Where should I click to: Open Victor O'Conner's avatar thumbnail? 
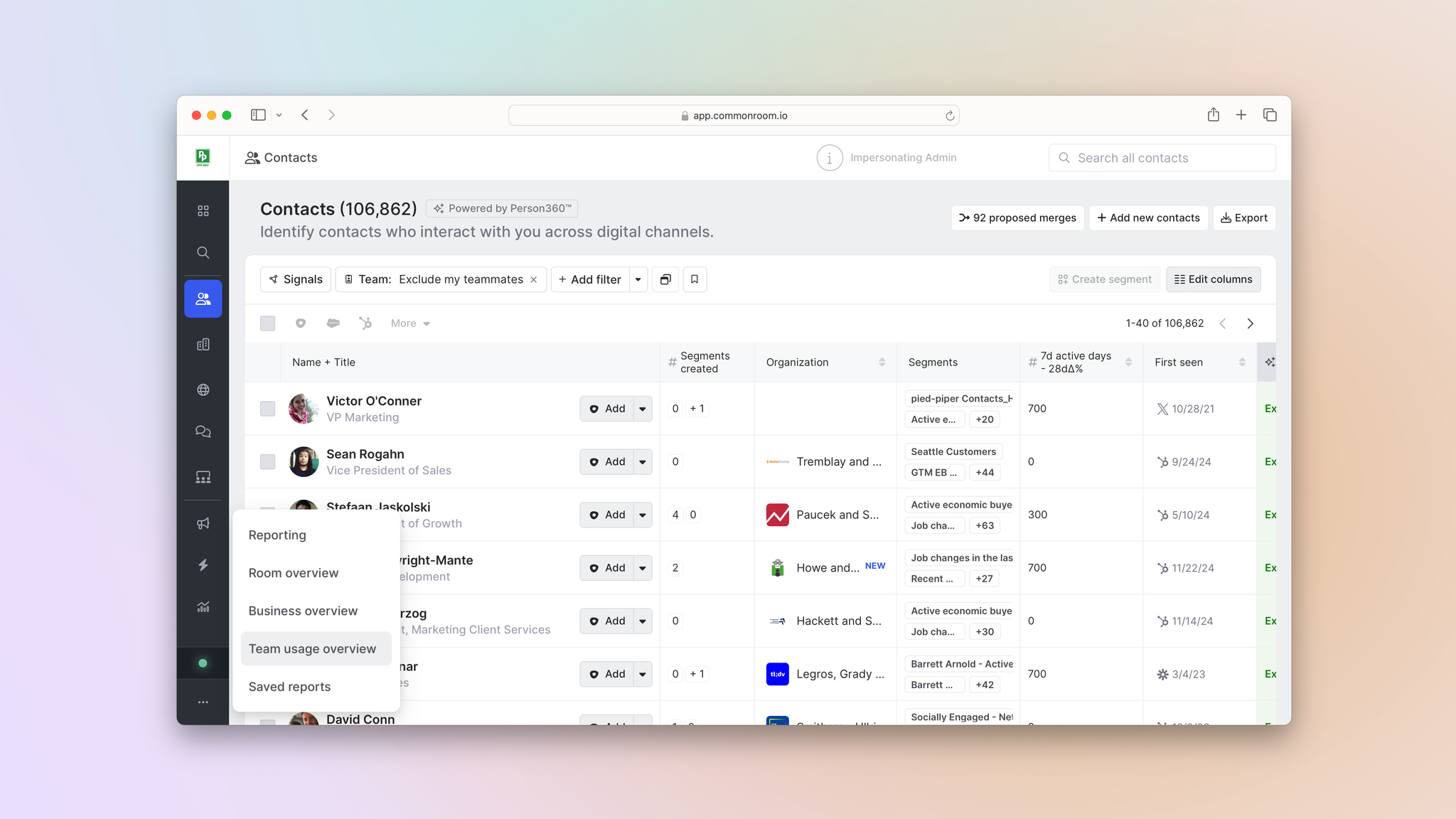tap(304, 409)
